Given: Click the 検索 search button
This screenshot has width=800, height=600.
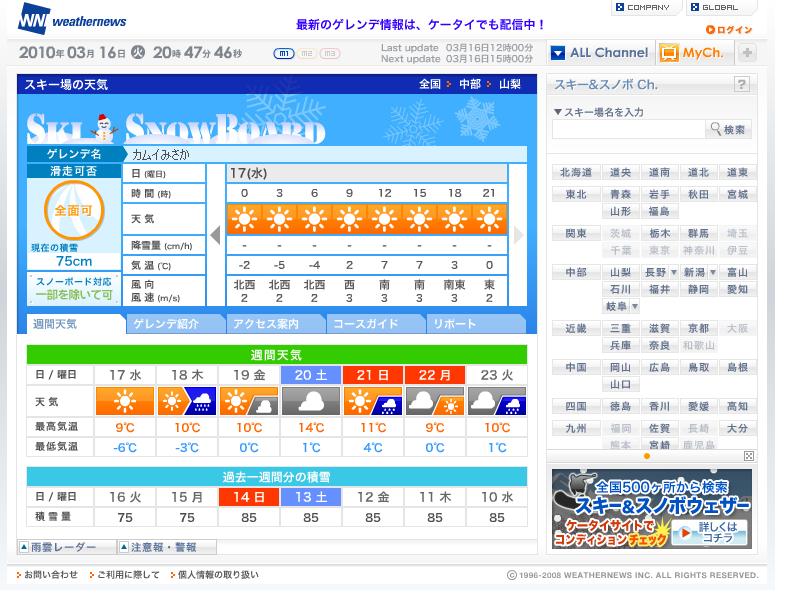Looking at the screenshot, I should [729, 130].
